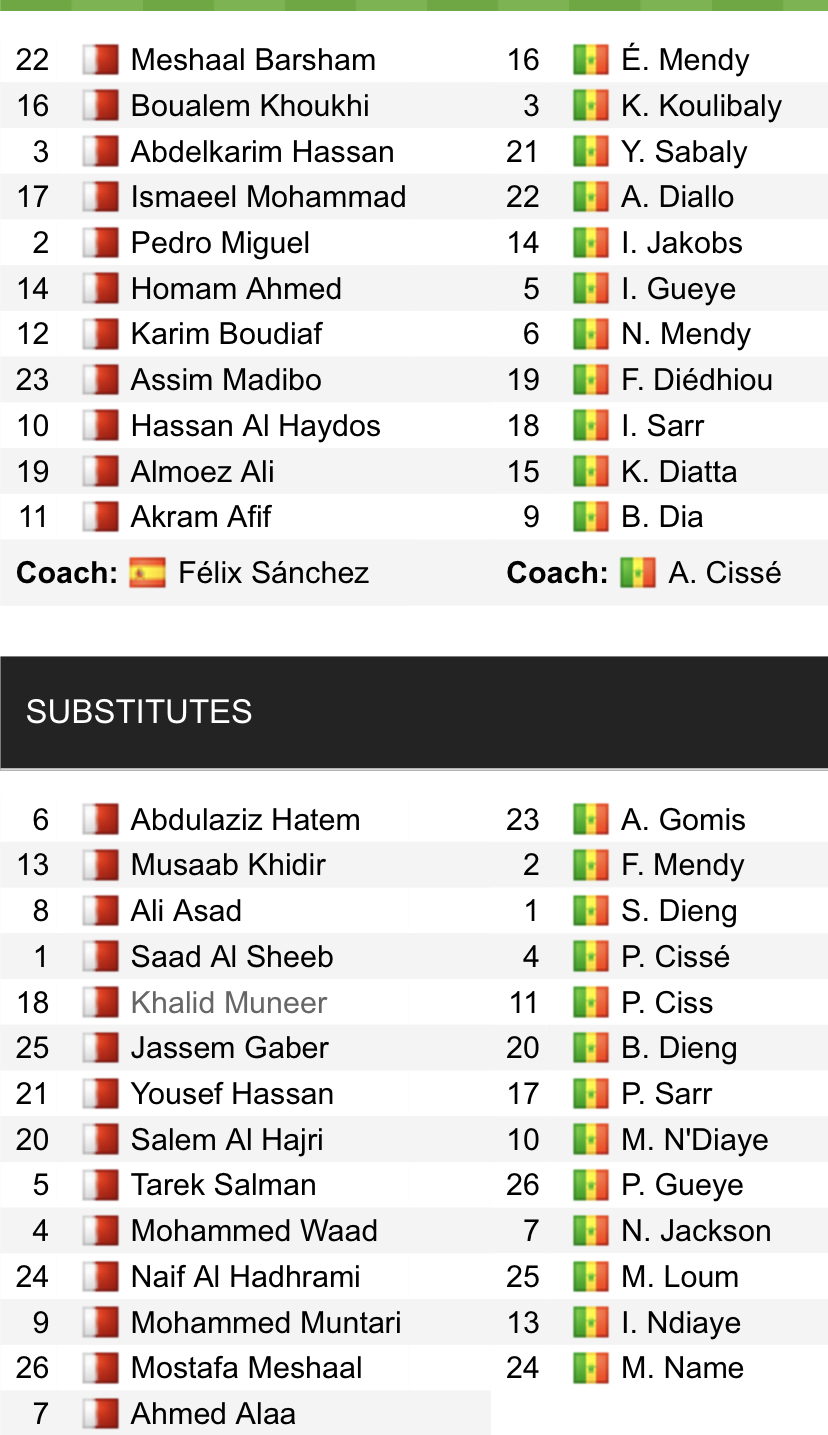
Task: Open greyed-out player Khalid Muneer
Action: pos(229,1002)
